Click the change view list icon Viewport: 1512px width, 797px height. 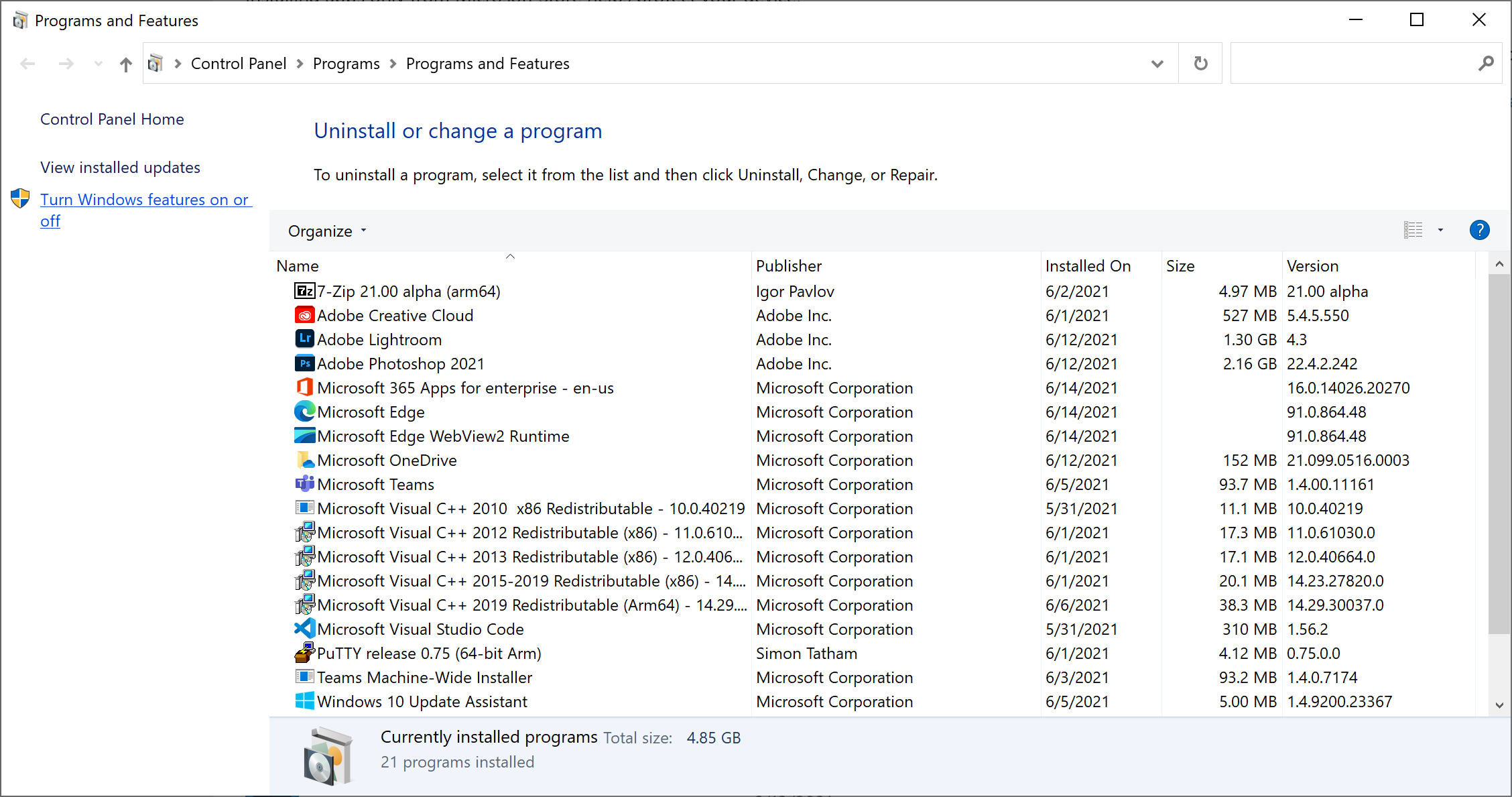pos(1413,230)
